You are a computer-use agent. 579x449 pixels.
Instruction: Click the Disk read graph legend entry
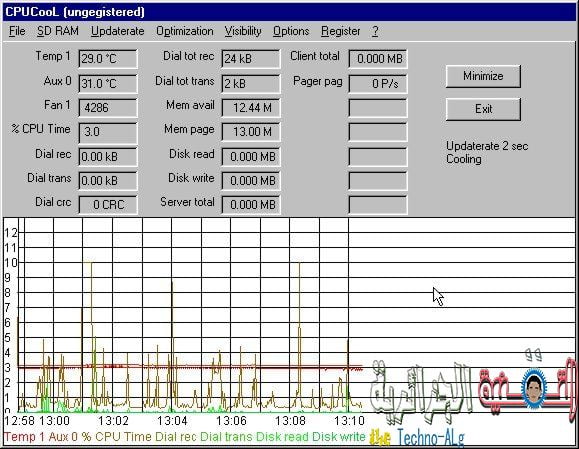282,437
